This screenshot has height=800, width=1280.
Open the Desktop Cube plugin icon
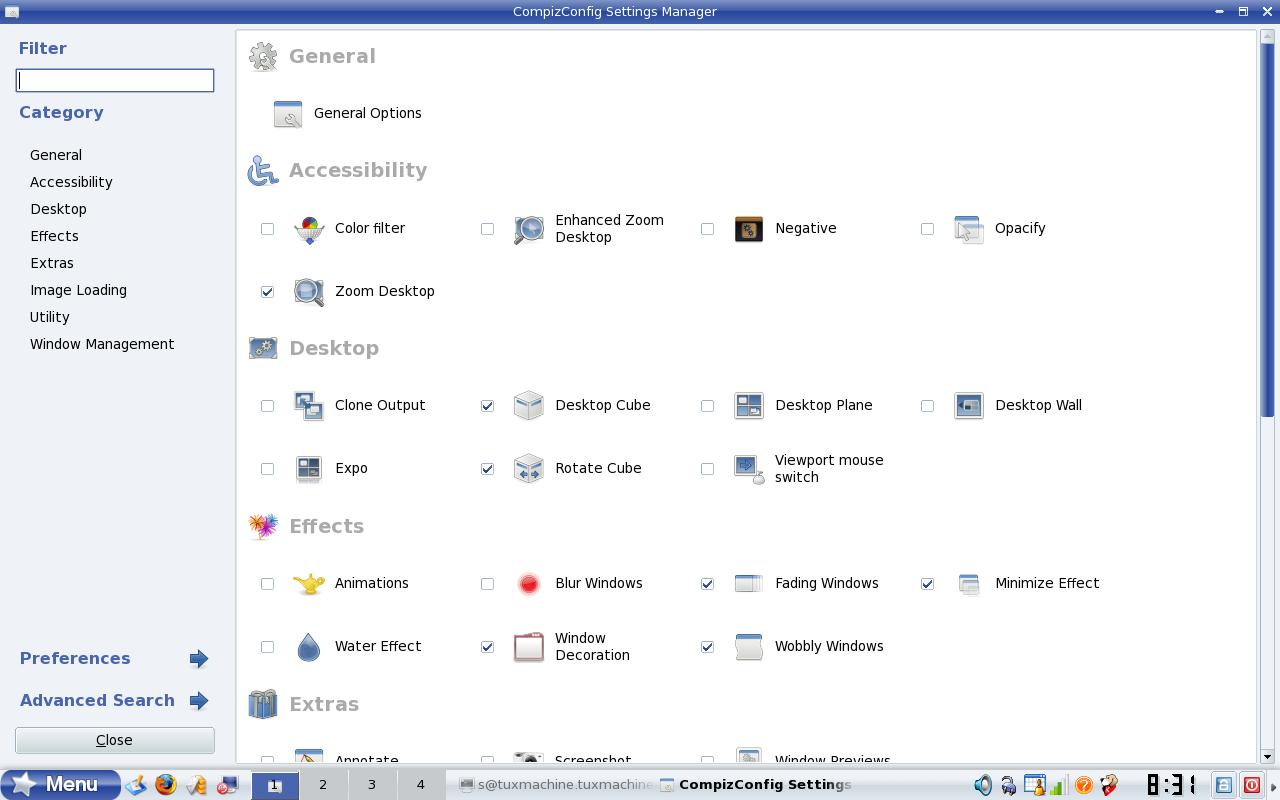coord(529,406)
